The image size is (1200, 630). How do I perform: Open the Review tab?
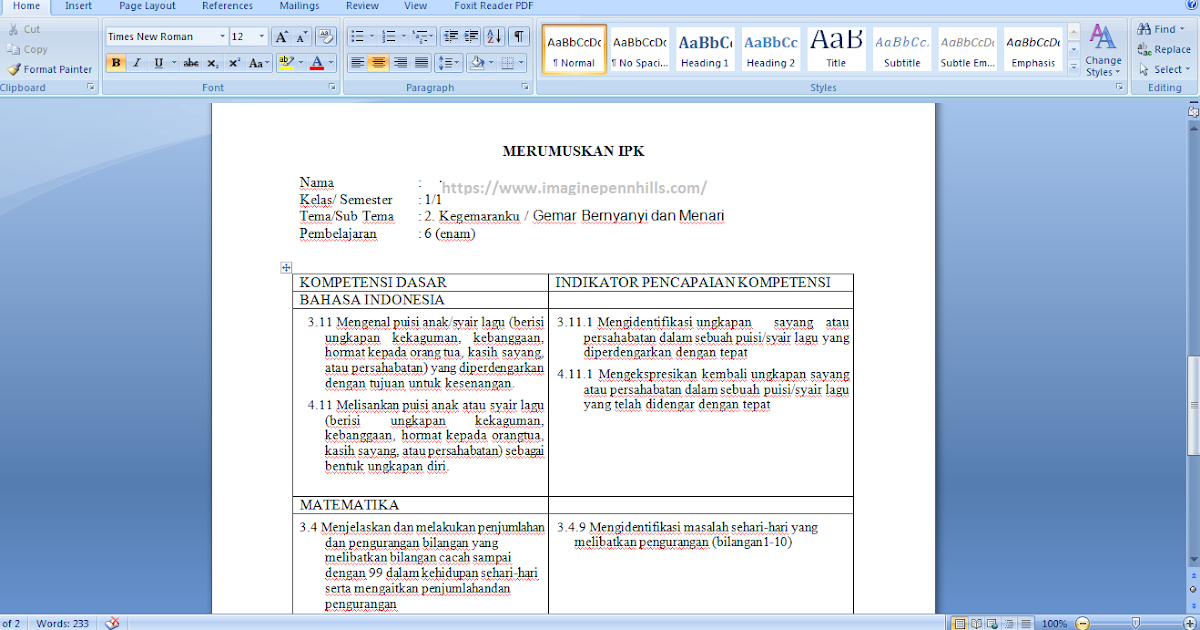(362, 6)
